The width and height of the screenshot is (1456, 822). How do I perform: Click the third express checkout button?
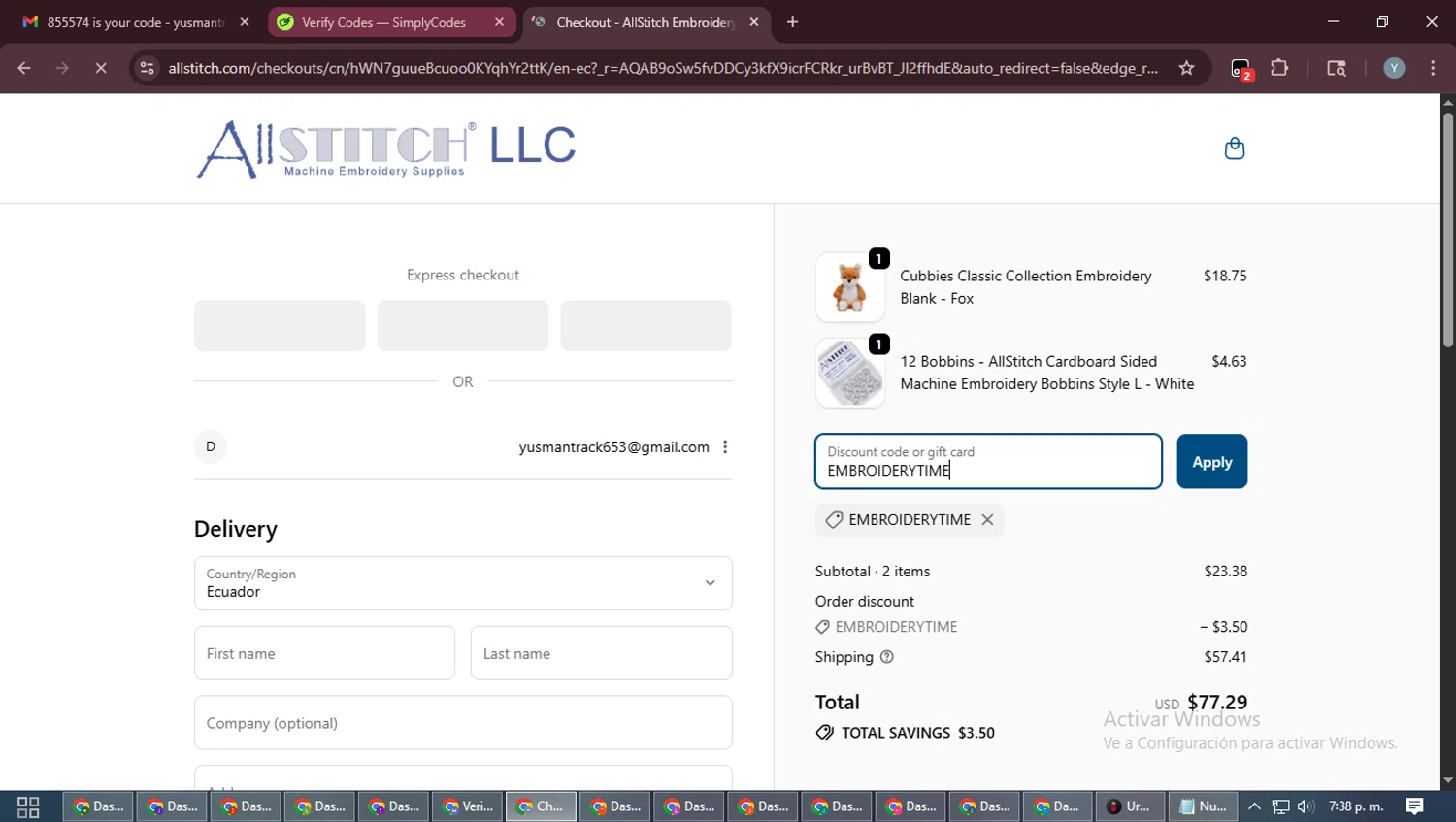click(645, 326)
